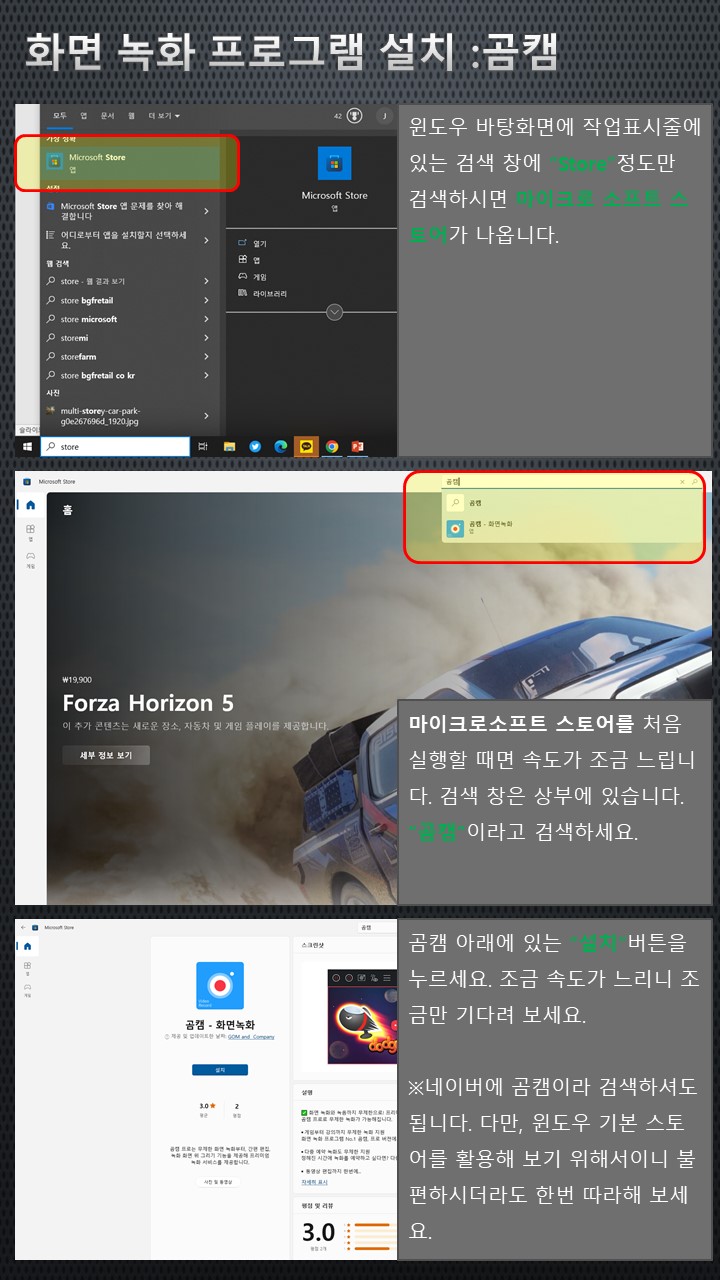Open Gaming in the 곰캠 page sidebar
Image resolution: width=720 pixels, height=1280 pixels.
point(27,990)
